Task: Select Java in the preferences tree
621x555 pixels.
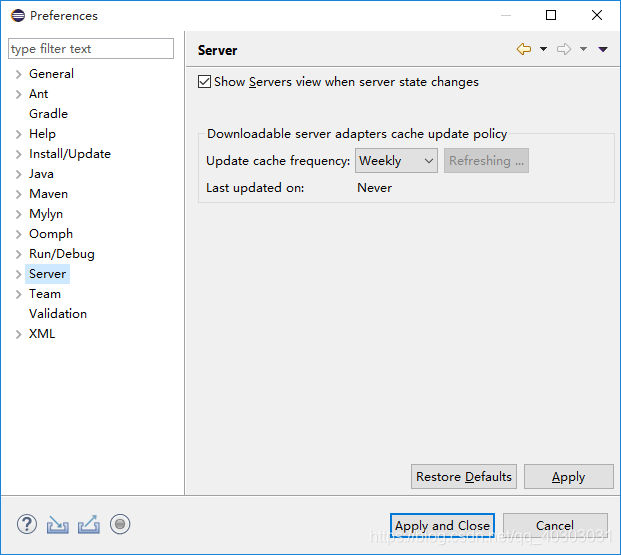Action: coord(41,174)
